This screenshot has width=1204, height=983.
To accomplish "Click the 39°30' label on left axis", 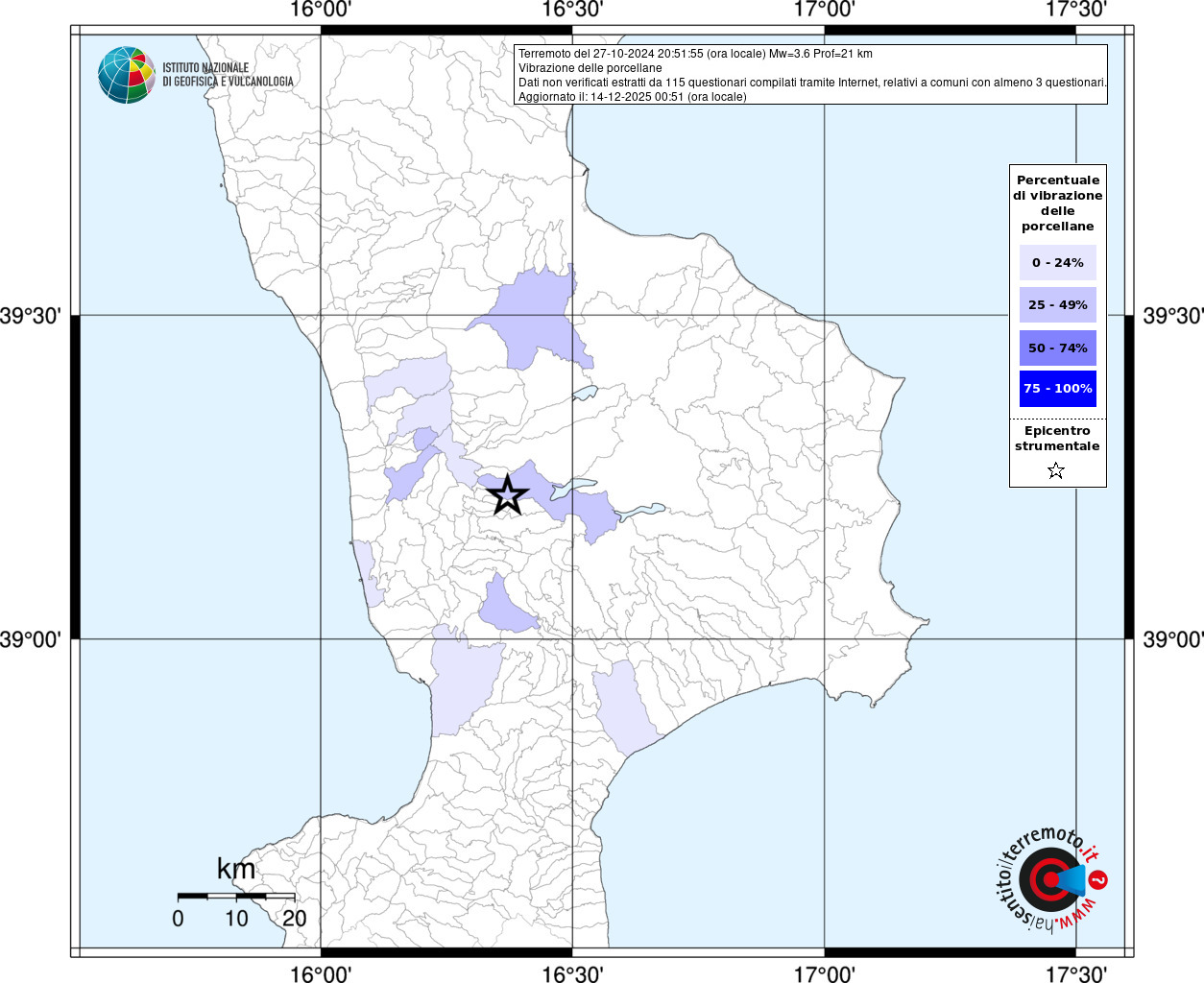I will [x=31, y=315].
